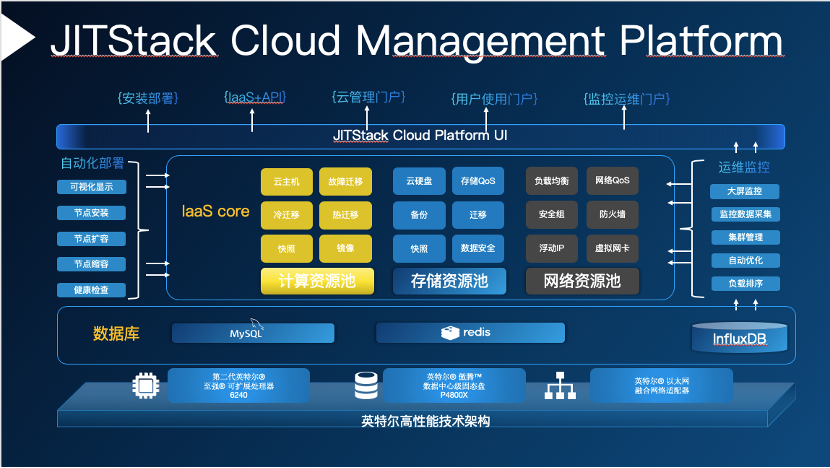Click the network topology icon
Screen dimensions: 830x468
pos(560,385)
